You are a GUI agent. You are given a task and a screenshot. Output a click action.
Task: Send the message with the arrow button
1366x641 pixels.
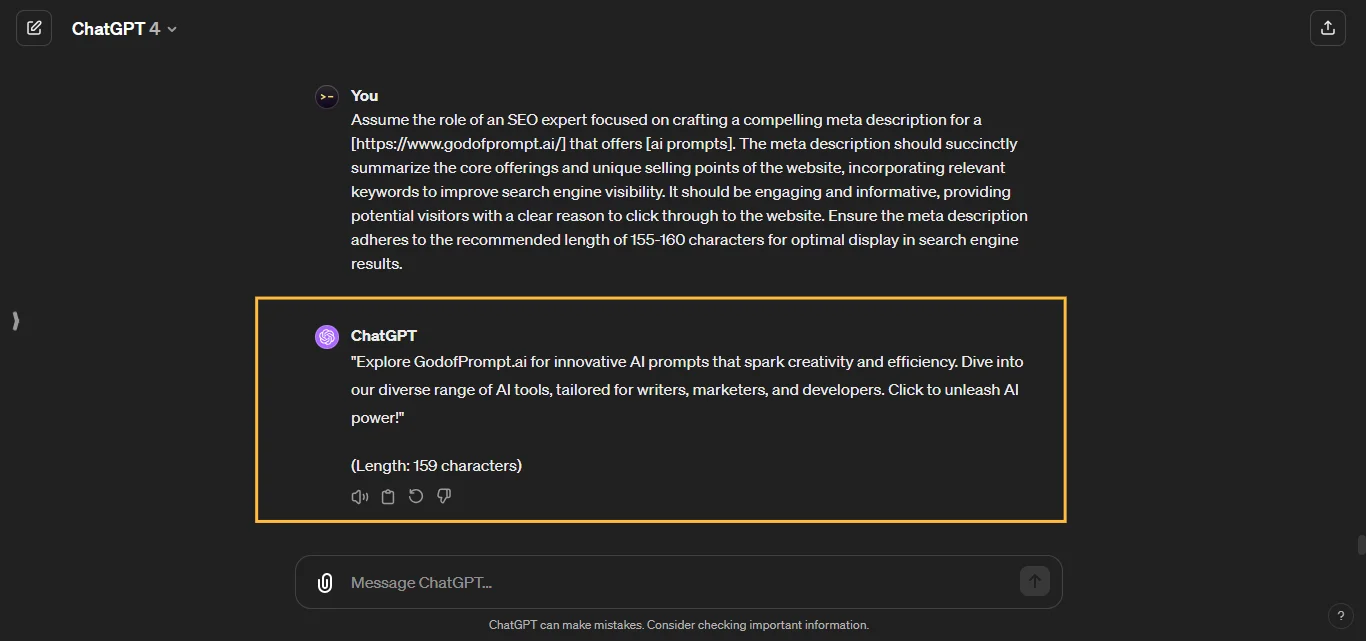[x=1035, y=581]
